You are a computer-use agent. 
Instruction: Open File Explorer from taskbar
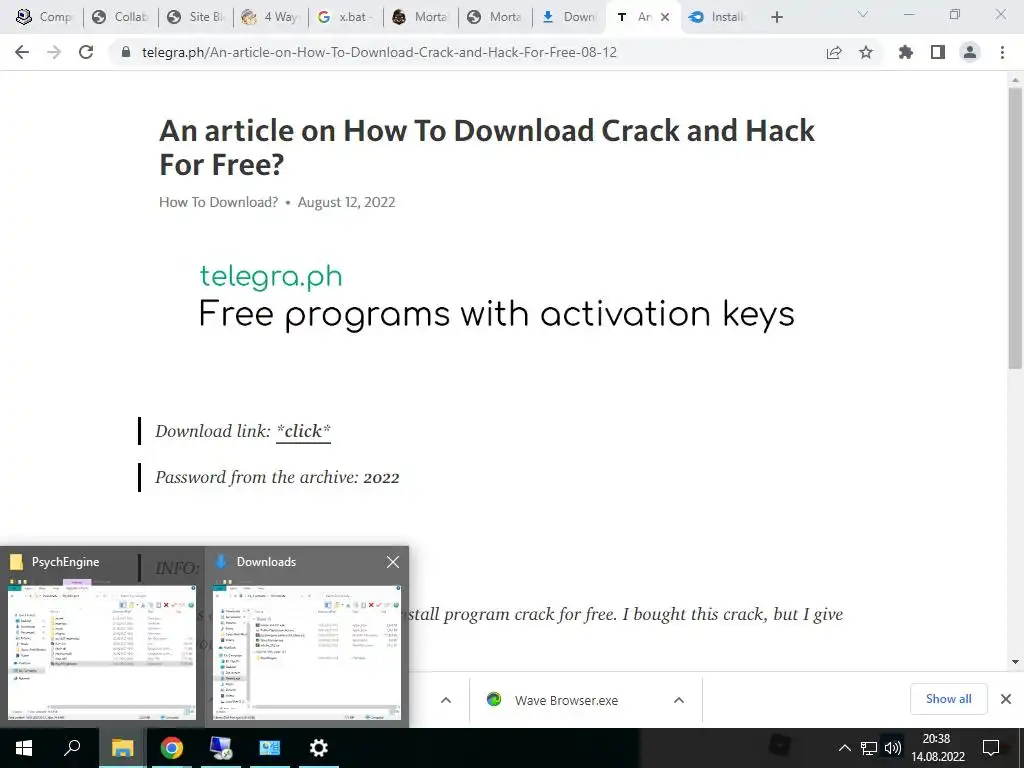click(122, 748)
